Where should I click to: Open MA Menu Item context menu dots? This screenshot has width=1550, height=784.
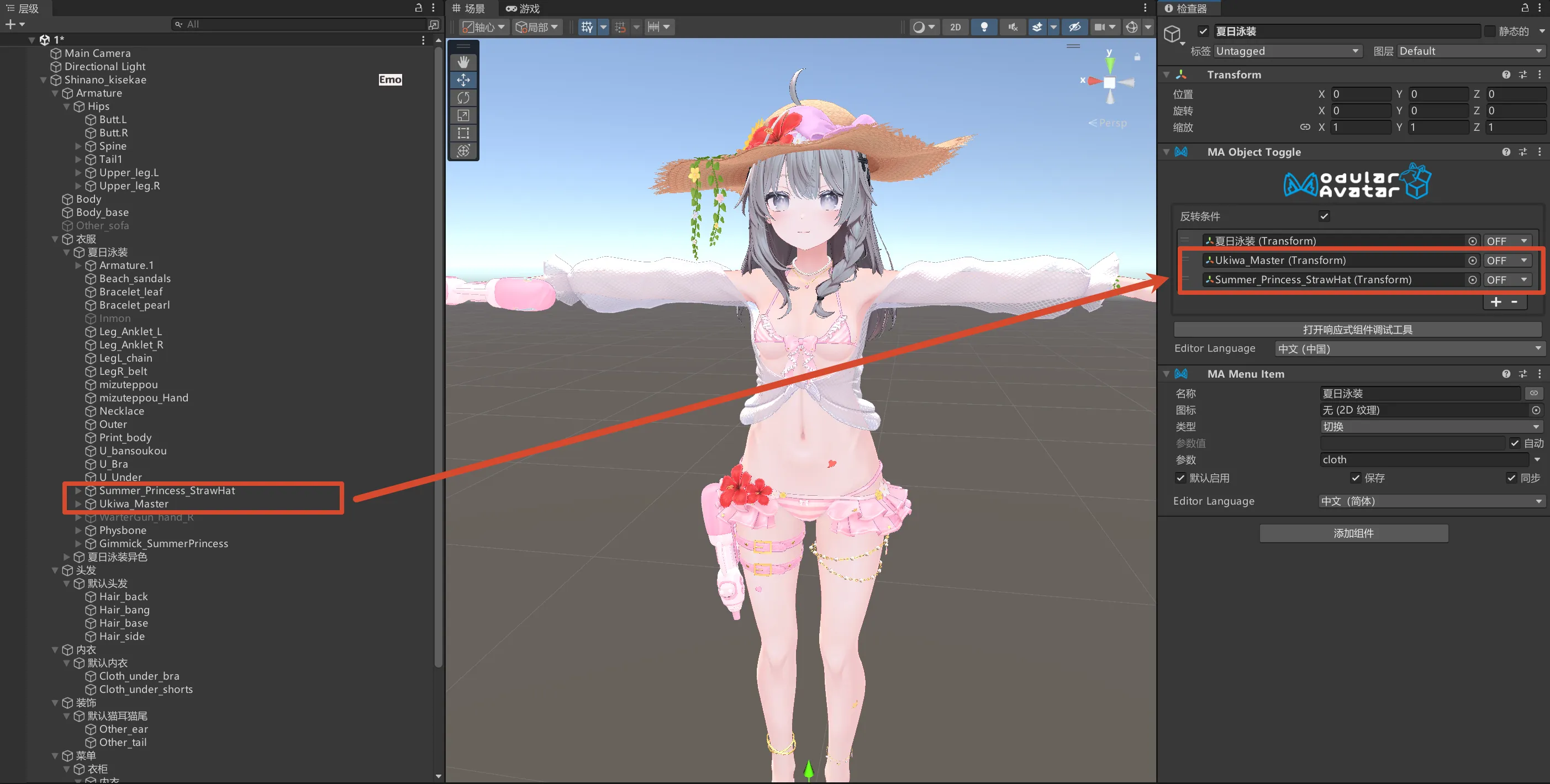pyautogui.click(x=1539, y=374)
